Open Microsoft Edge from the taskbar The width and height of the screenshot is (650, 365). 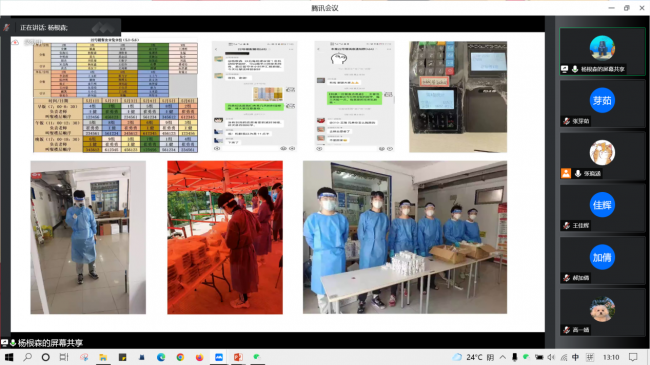click(161, 357)
